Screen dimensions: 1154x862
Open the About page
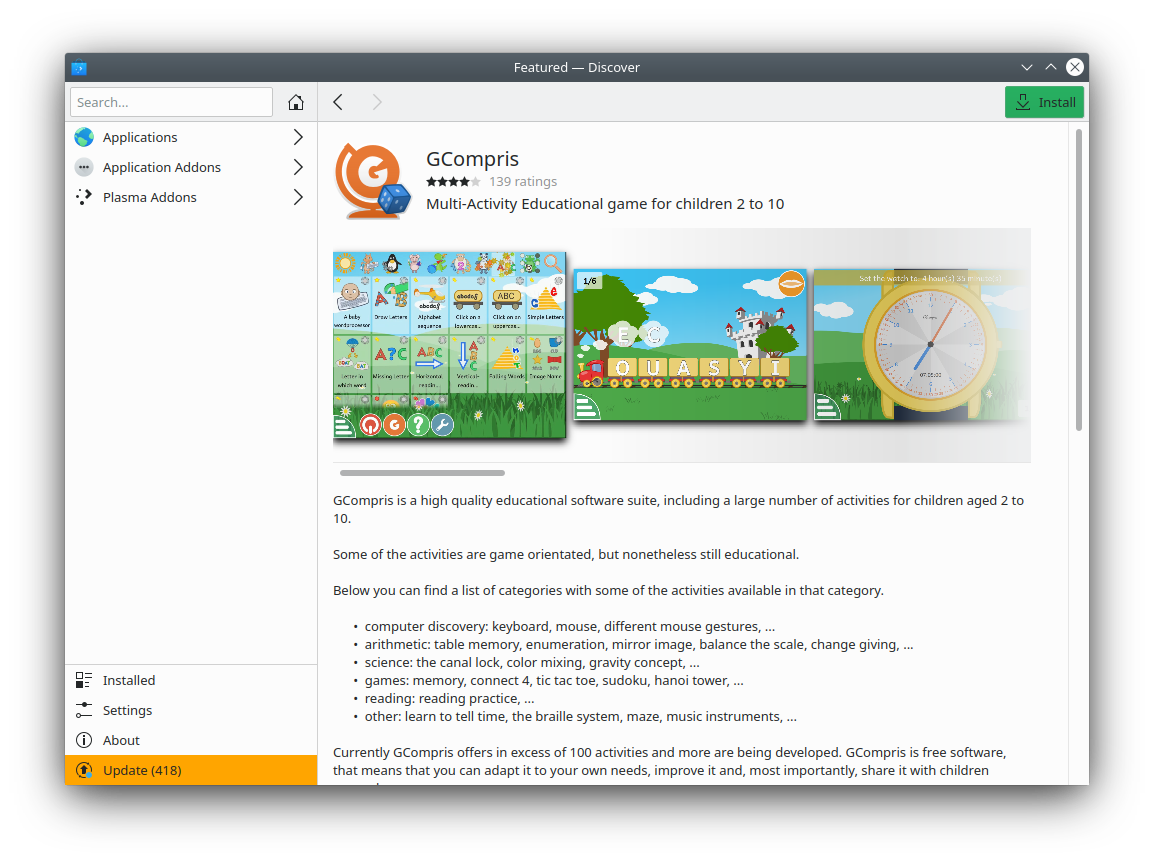pyautogui.click(x=191, y=741)
